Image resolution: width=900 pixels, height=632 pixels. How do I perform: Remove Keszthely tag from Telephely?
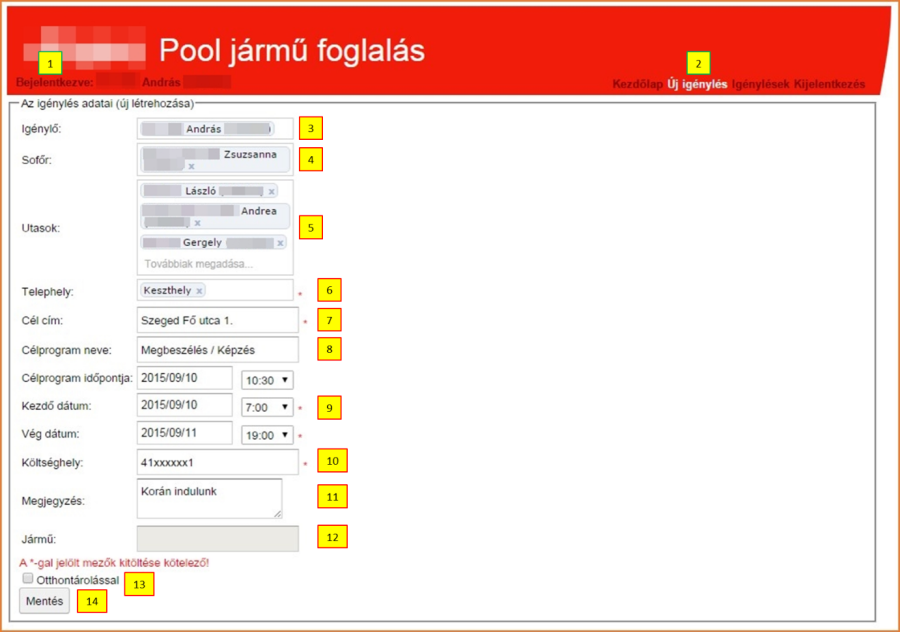199,291
